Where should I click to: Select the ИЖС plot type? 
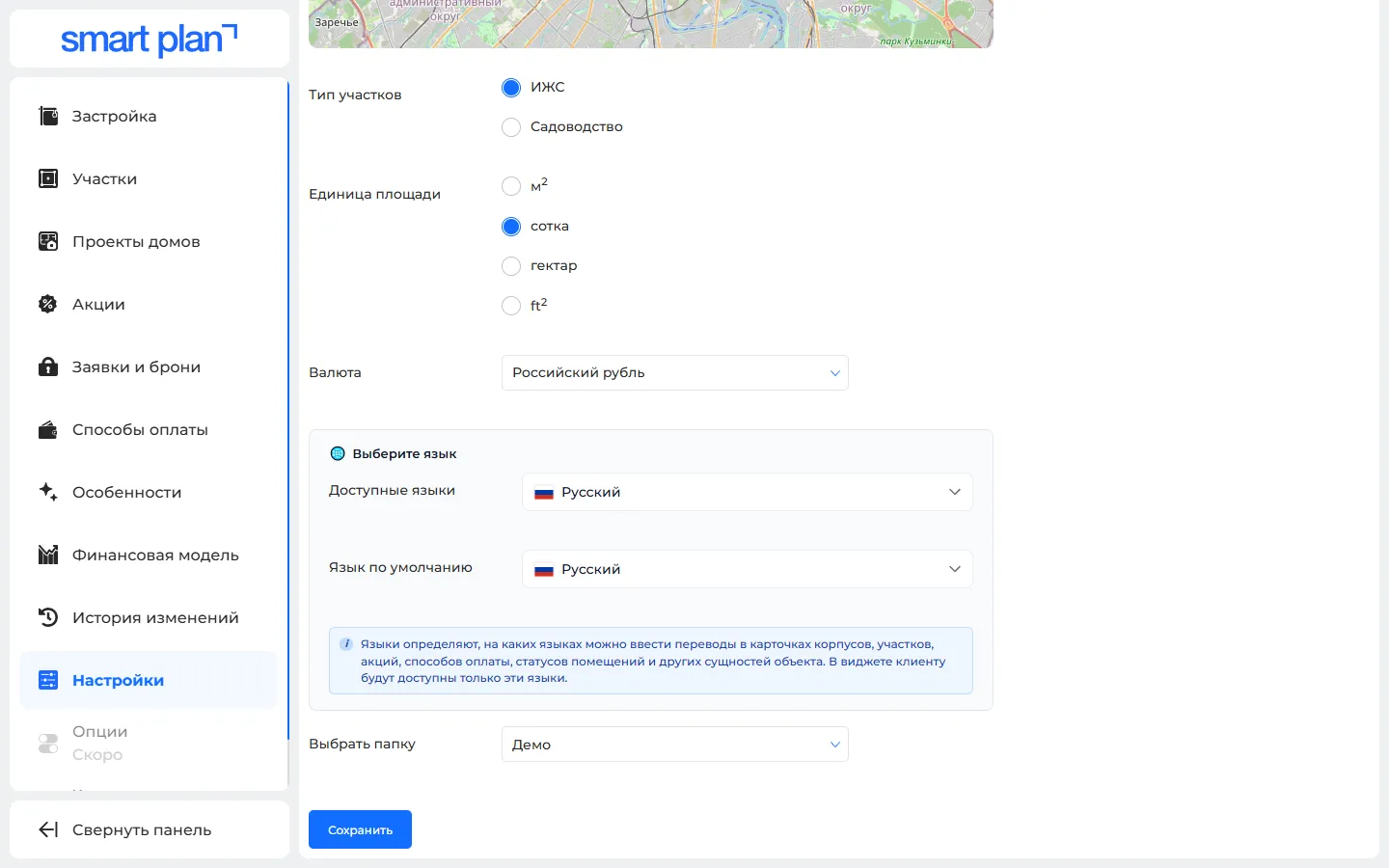coord(511,88)
